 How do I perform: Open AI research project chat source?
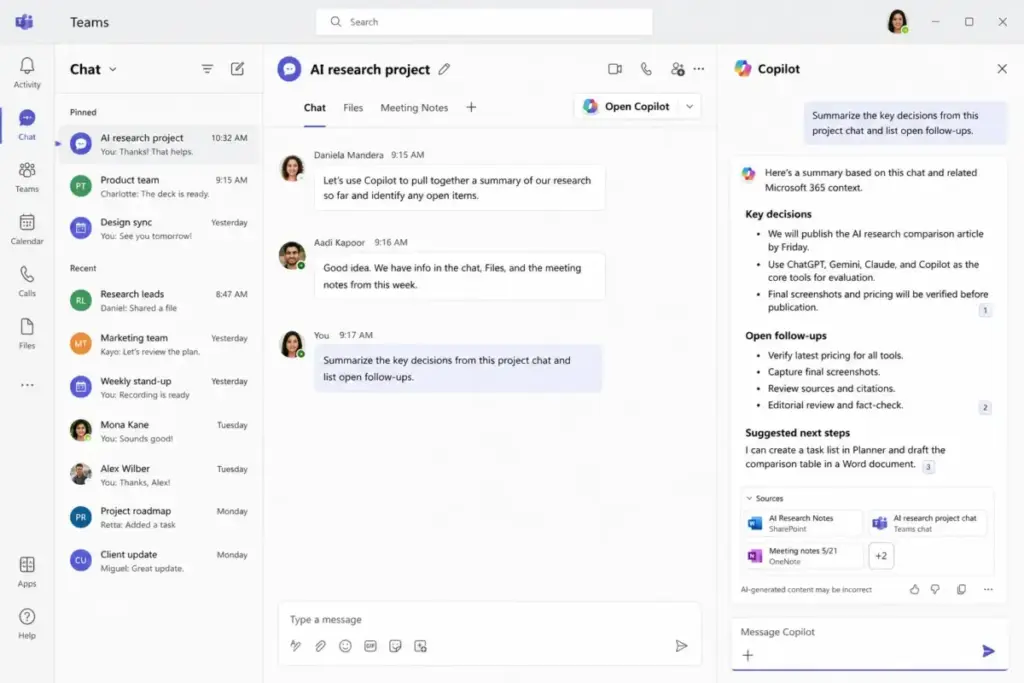[x=927, y=523]
